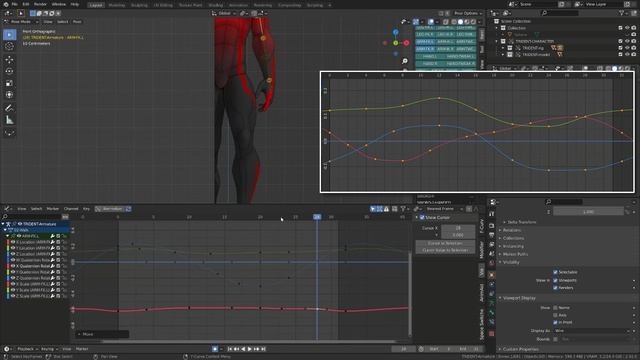Open the Pose Mode dropdown
Viewport: 640px width, 360px height.
(21, 22)
